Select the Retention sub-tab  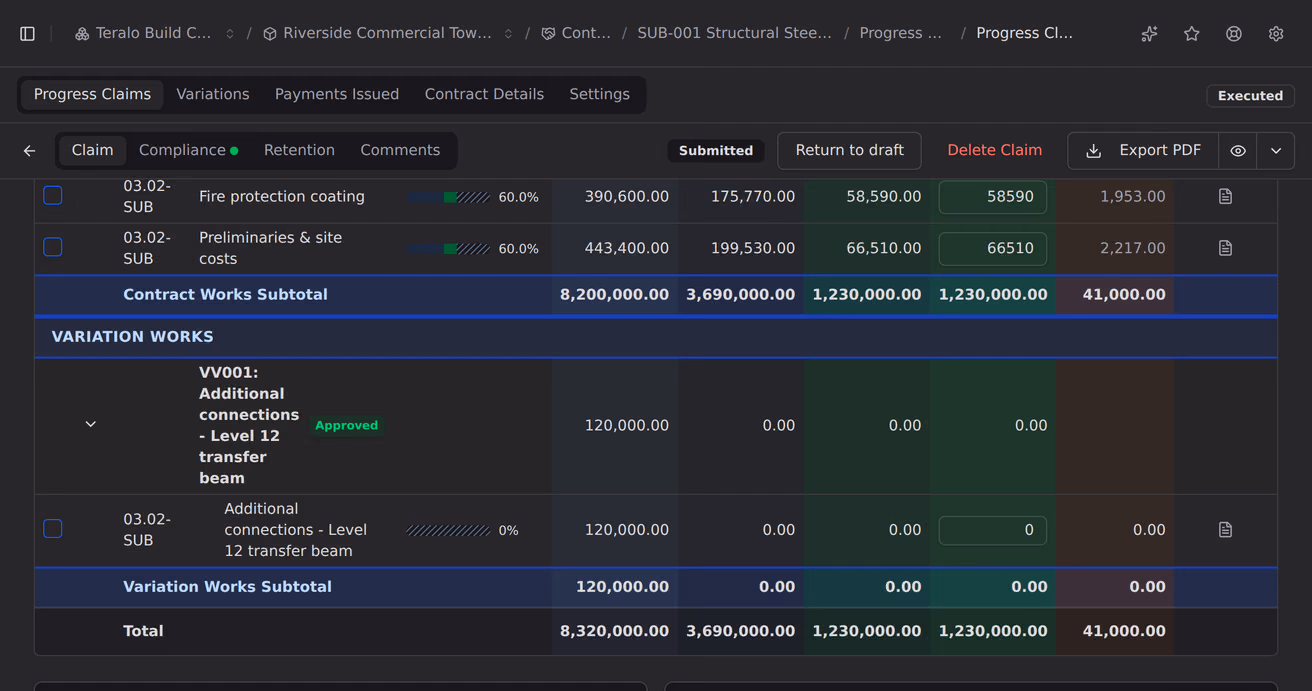tap(299, 151)
